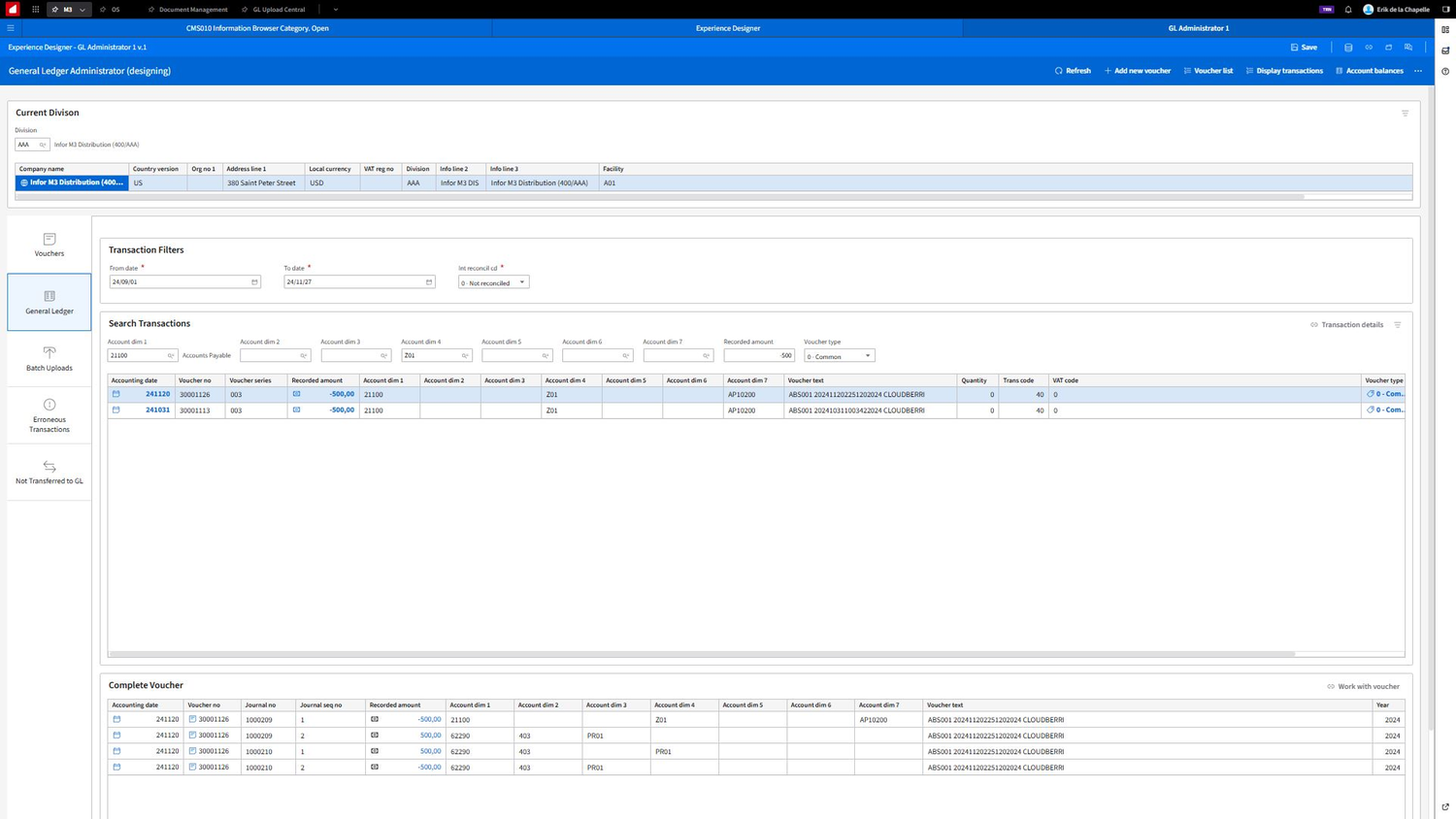Open the Int reconcil cd dropdown
This screenshot has width=1456, height=819.
coord(520,282)
